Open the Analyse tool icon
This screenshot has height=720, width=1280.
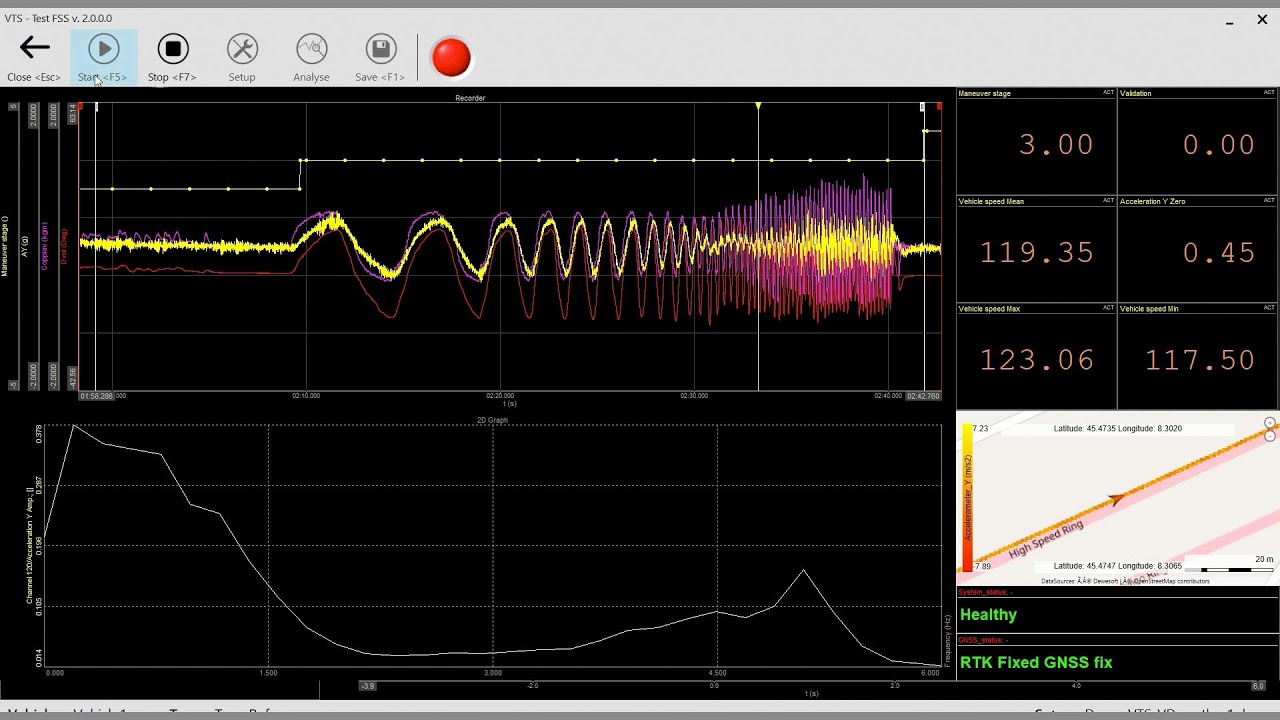(311, 49)
